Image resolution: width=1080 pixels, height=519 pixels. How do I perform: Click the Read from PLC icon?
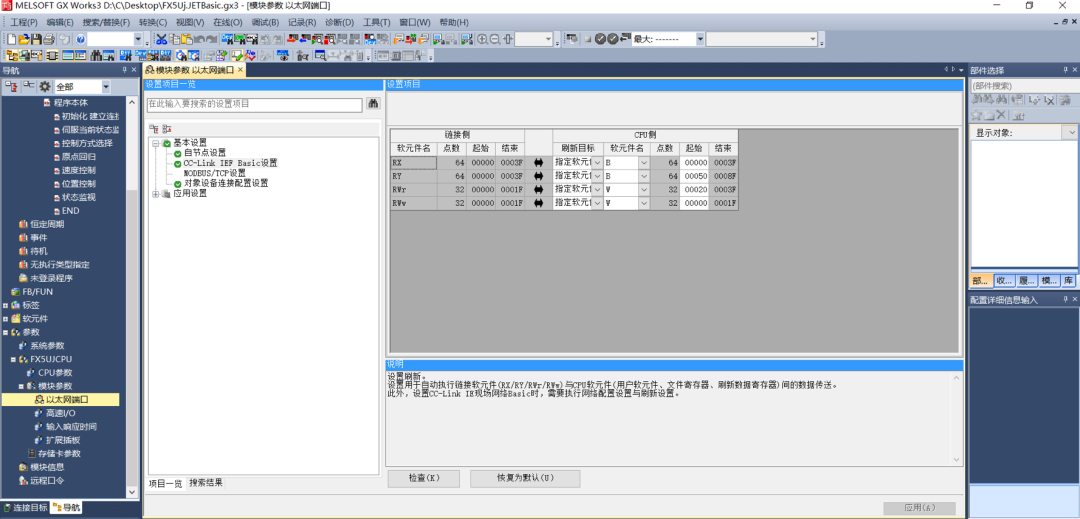pos(304,39)
